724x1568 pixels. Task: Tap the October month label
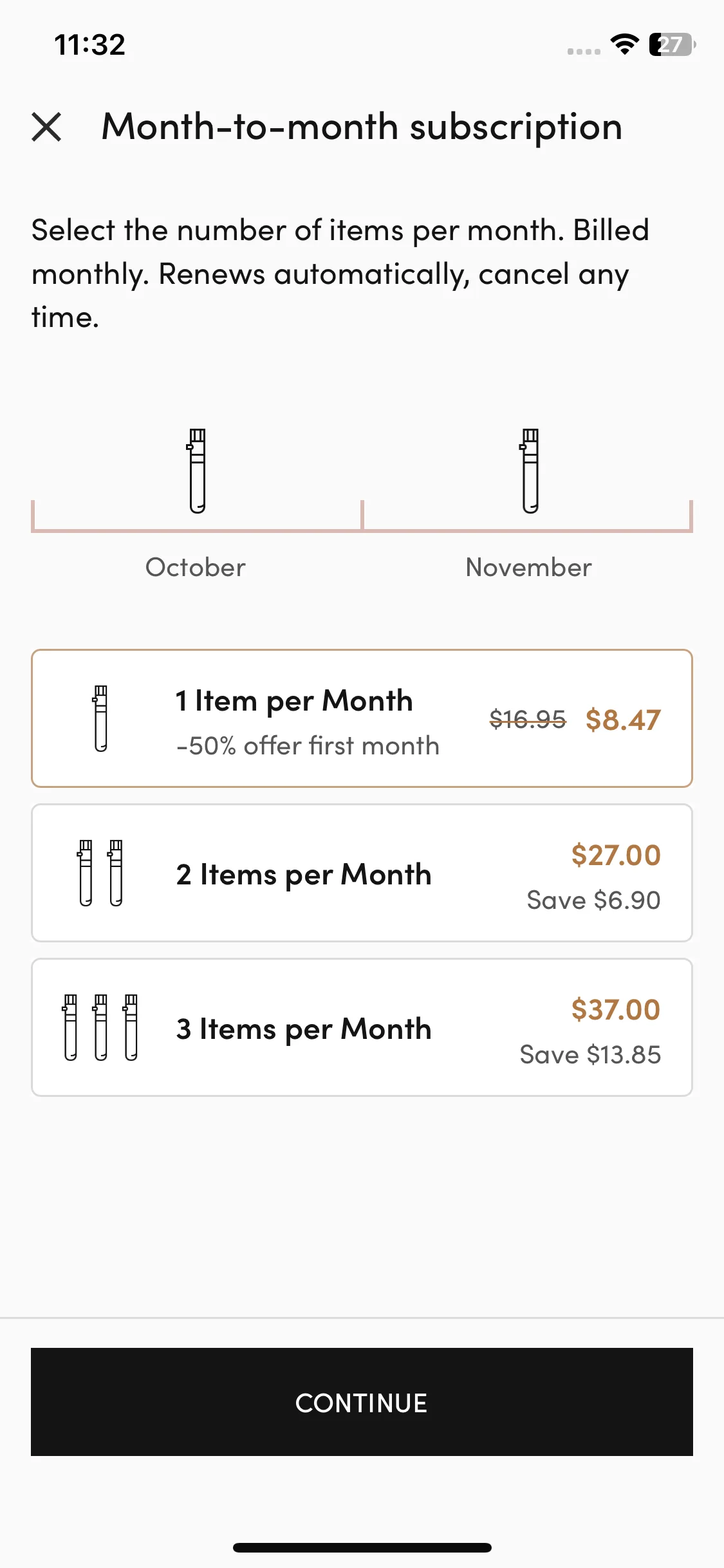pos(196,567)
